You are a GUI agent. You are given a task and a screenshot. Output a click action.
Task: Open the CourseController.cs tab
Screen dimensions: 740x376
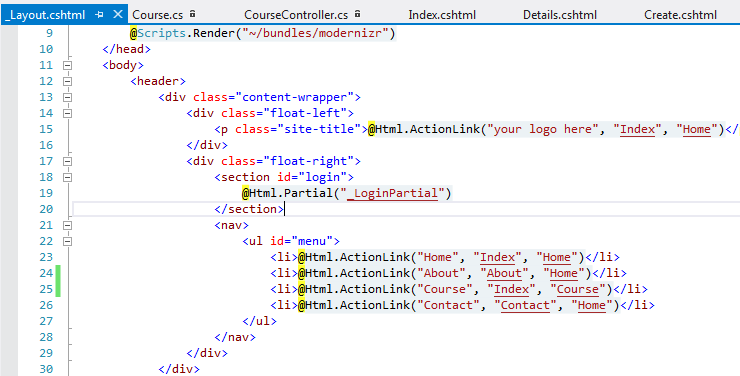[x=296, y=15]
